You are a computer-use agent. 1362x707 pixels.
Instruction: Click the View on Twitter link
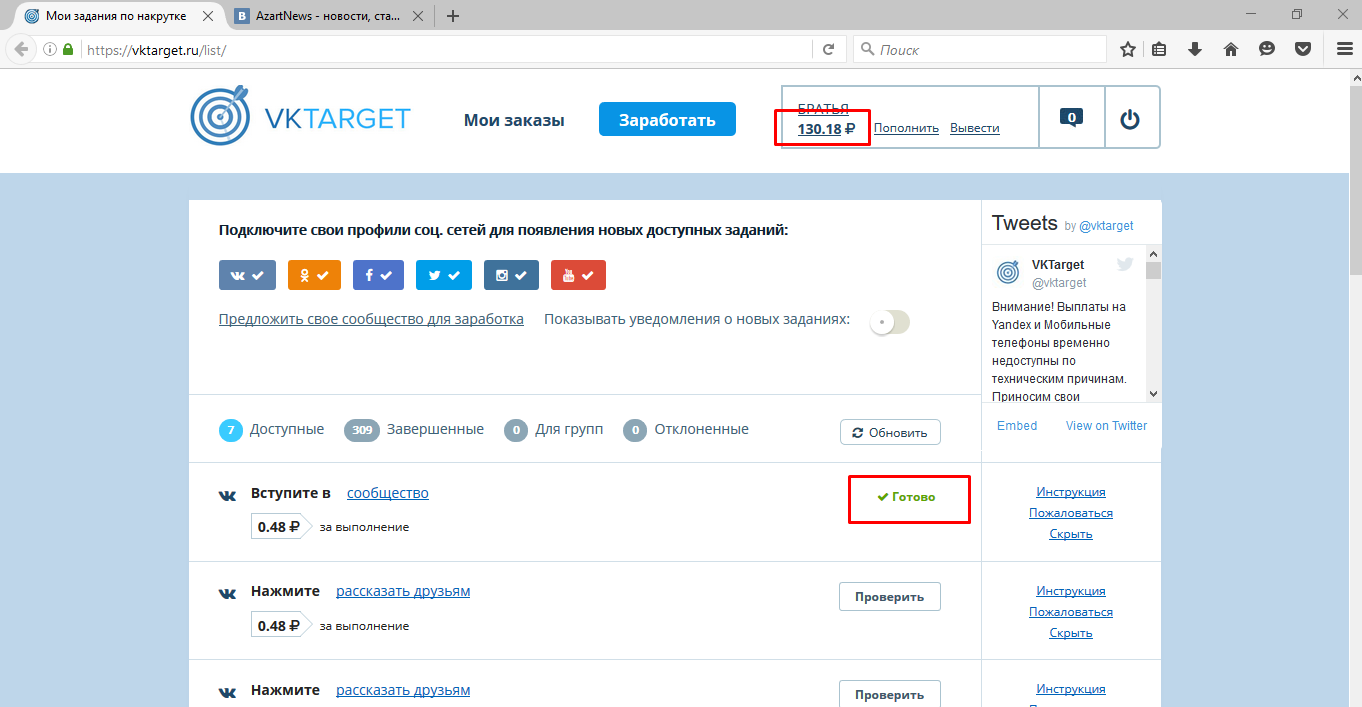point(1106,425)
